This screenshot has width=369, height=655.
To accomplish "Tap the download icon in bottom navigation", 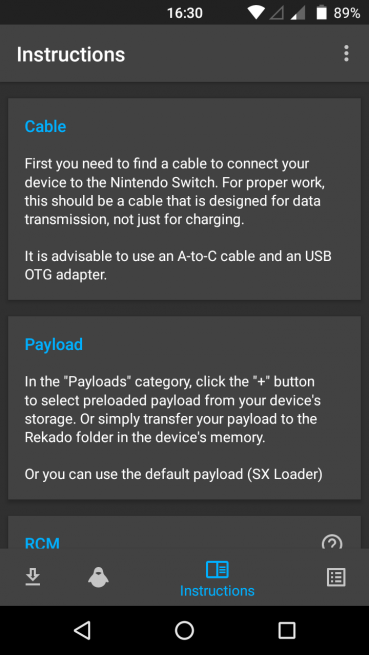I will tap(33, 577).
